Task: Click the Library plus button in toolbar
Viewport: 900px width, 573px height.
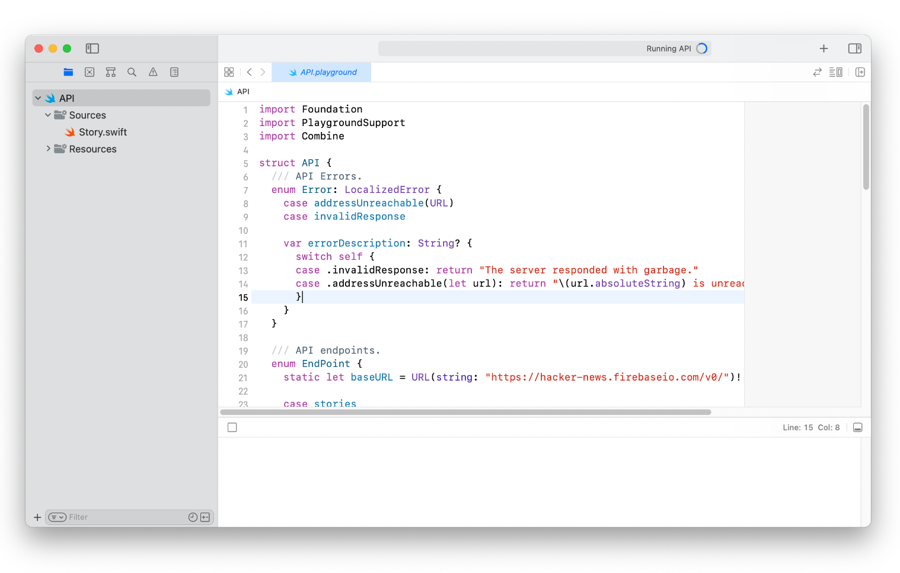Action: (x=823, y=48)
